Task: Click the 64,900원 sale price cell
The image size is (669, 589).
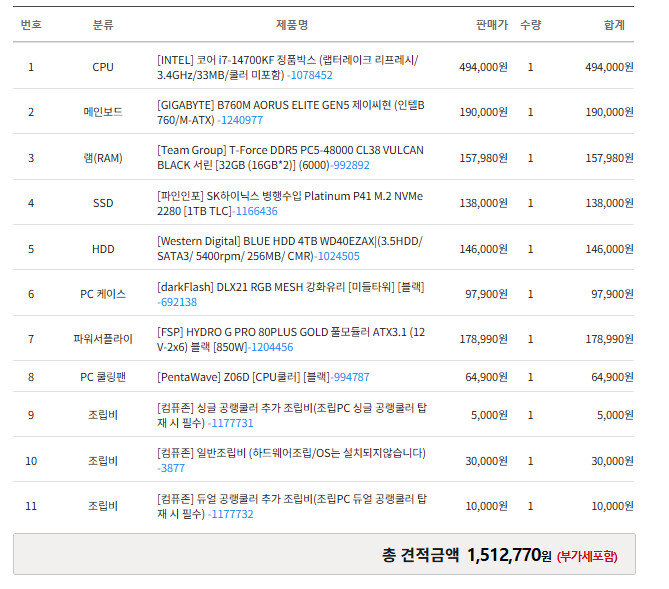Action: point(486,377)
